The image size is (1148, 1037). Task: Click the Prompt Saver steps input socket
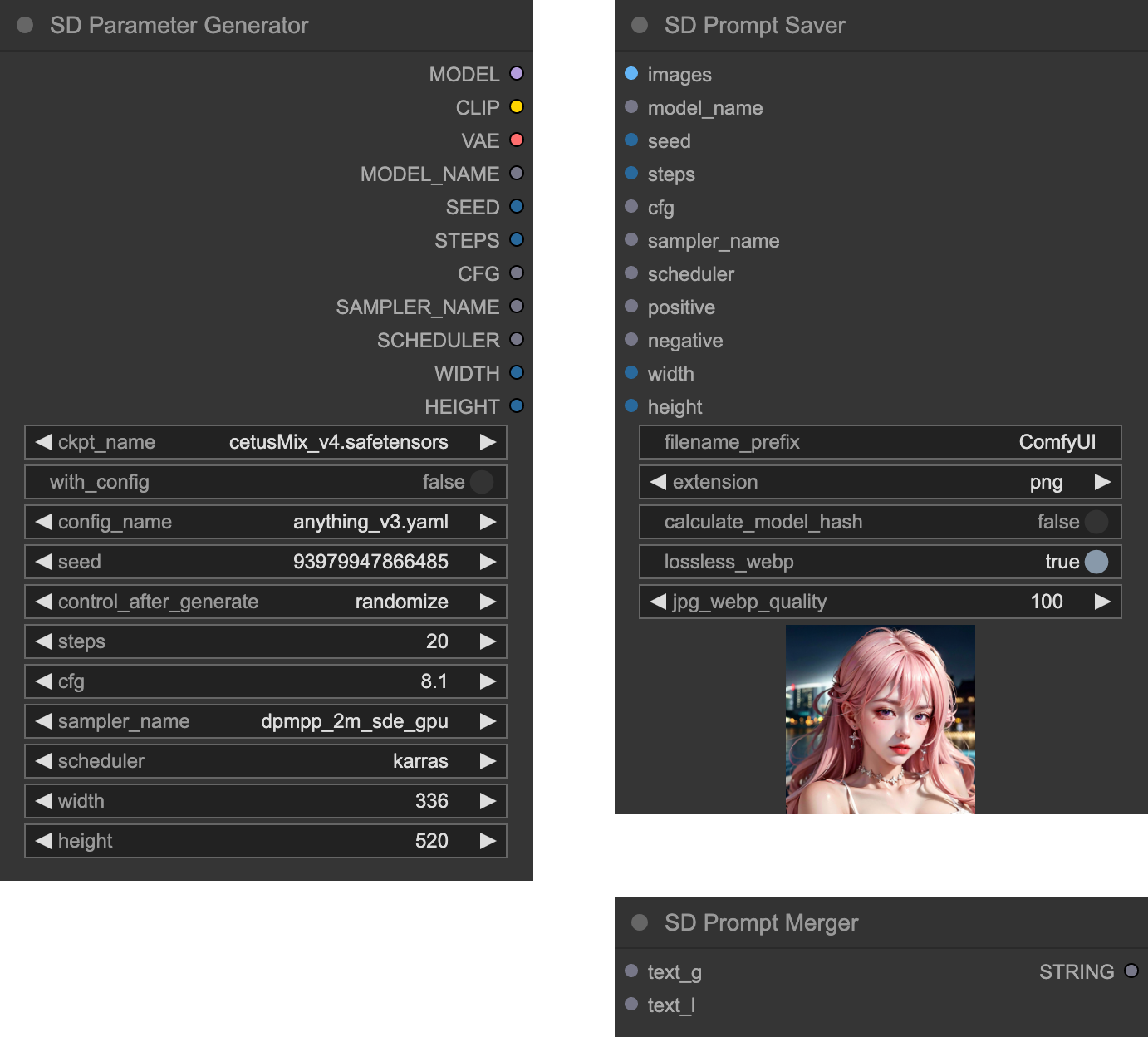pyautogui.click(x=631, y=174)
